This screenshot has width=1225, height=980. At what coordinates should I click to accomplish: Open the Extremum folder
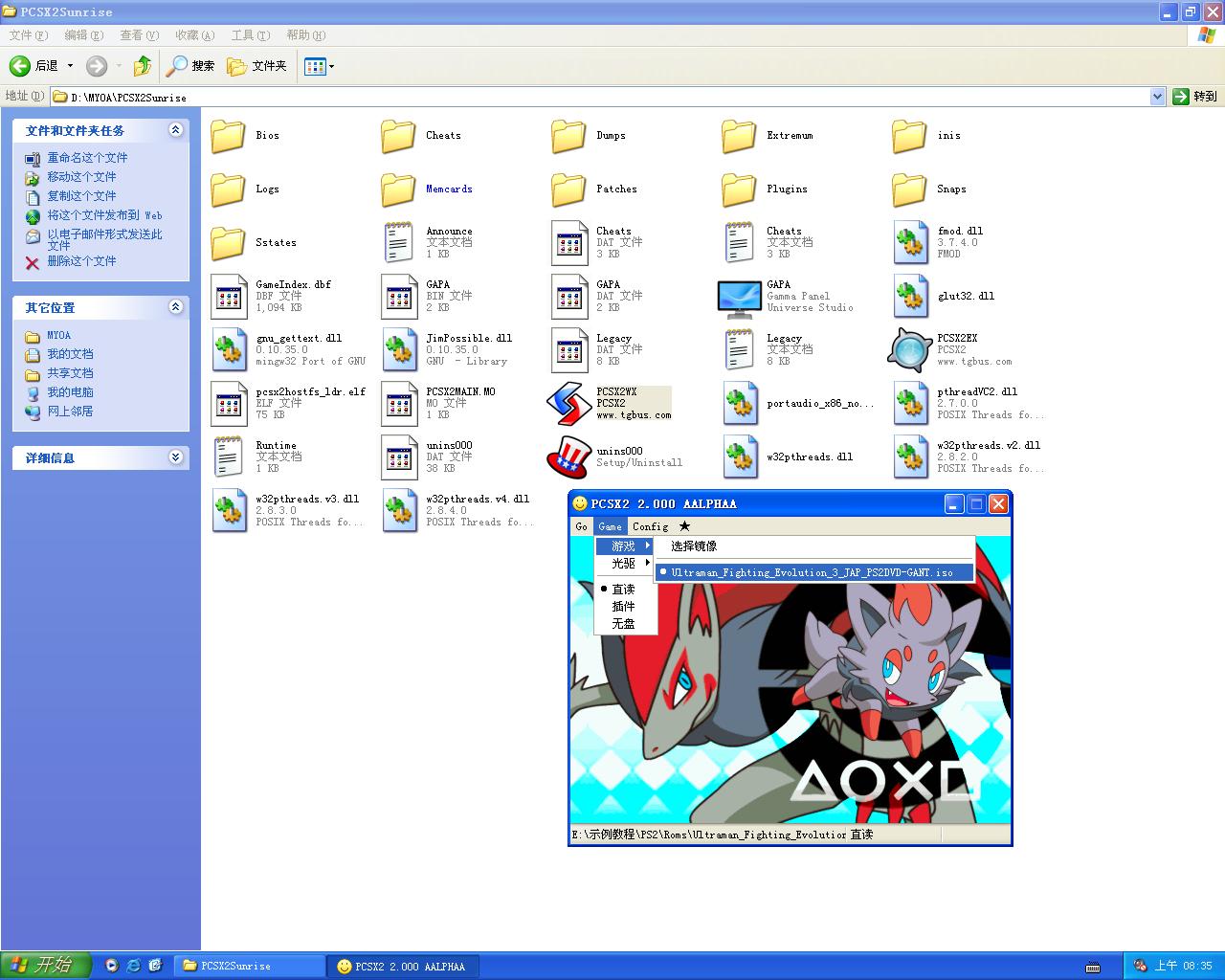point(739,136)
